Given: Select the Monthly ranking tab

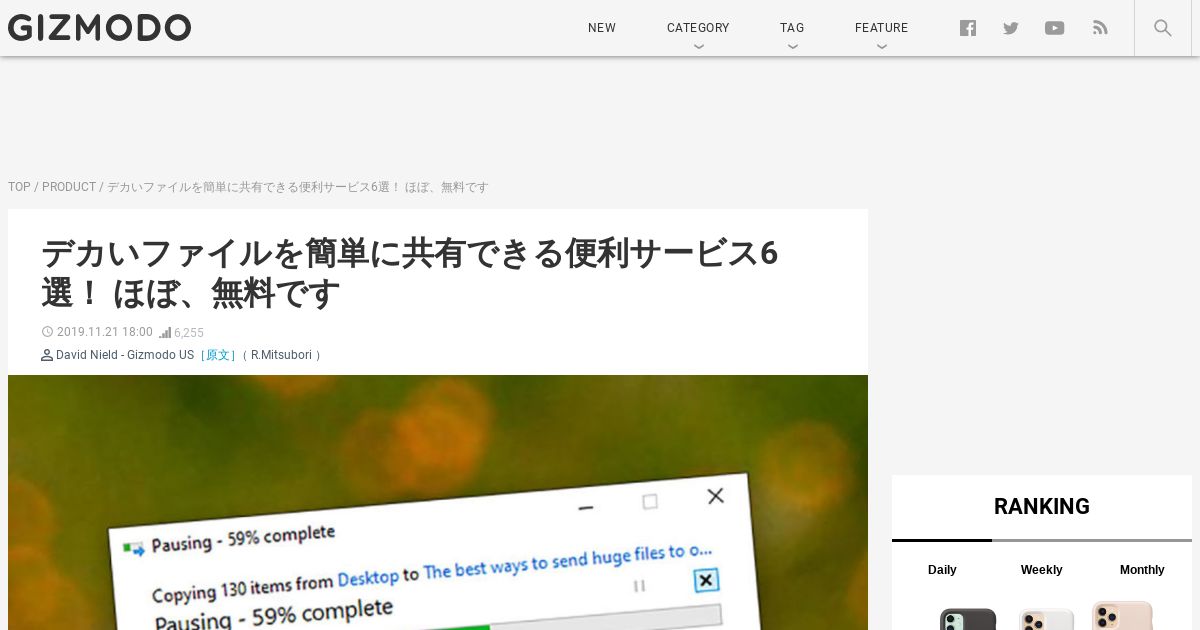Looking at the screenshot, I should click(1142, 570).
